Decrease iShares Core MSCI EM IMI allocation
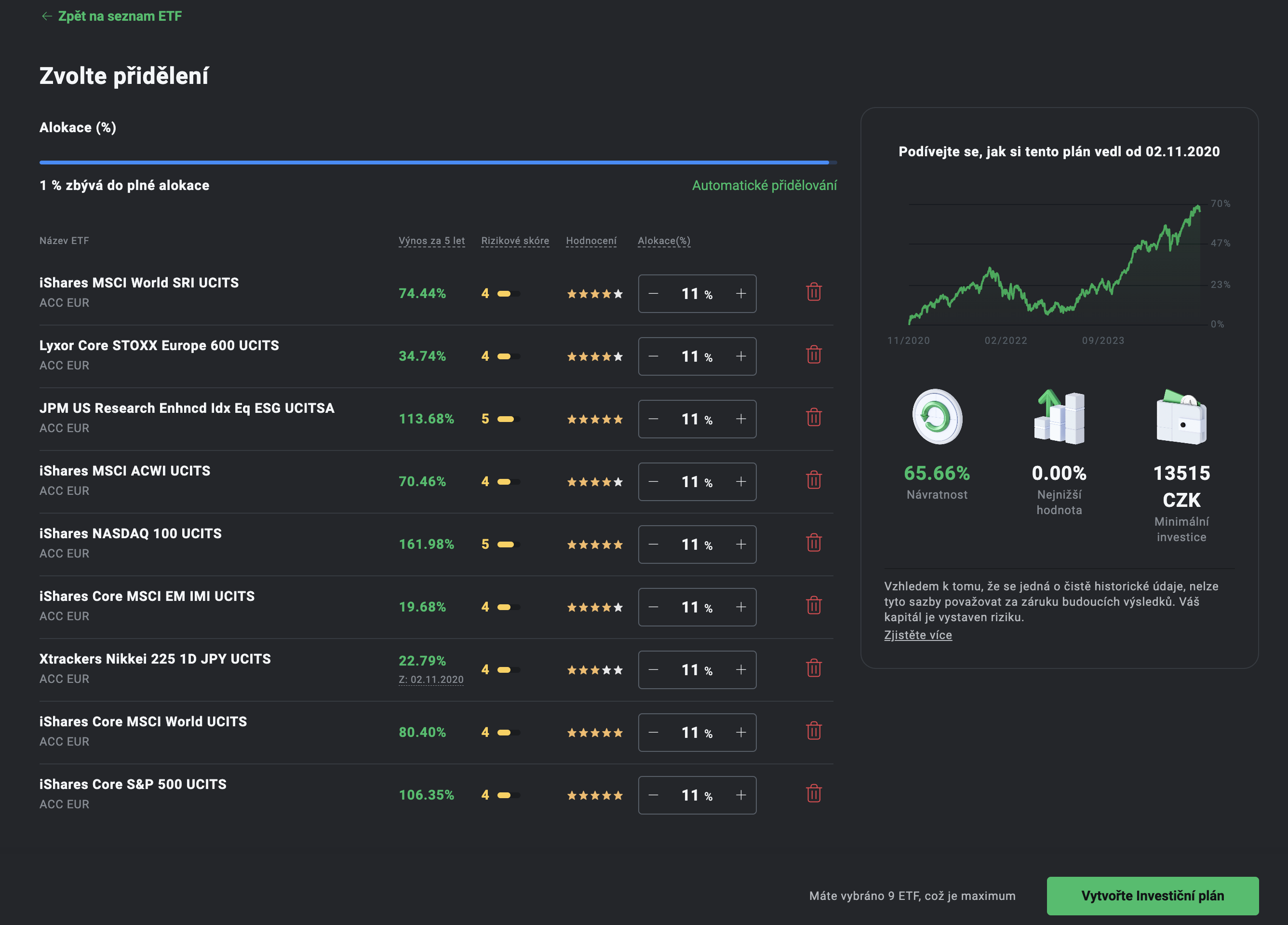Screen dimensions: 1288x925 [653, 607]
